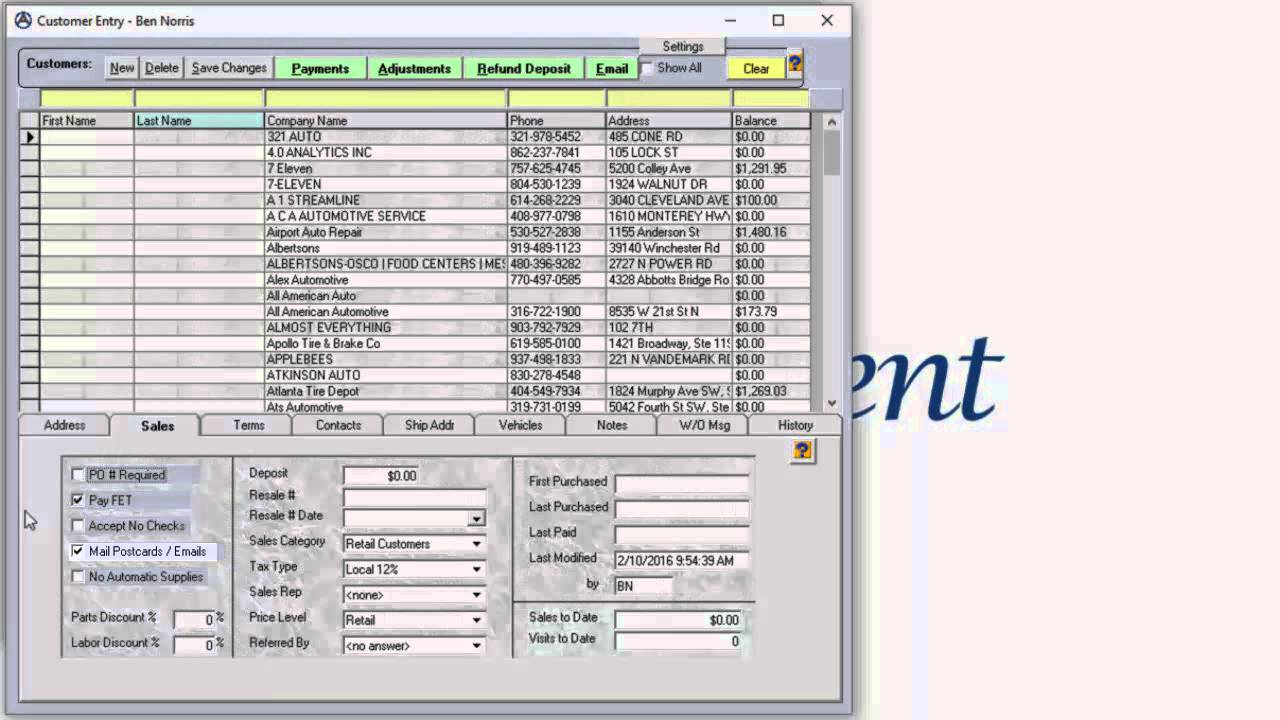Open the History tab
The image size is (1280, 720).
[x=795, y=425]
